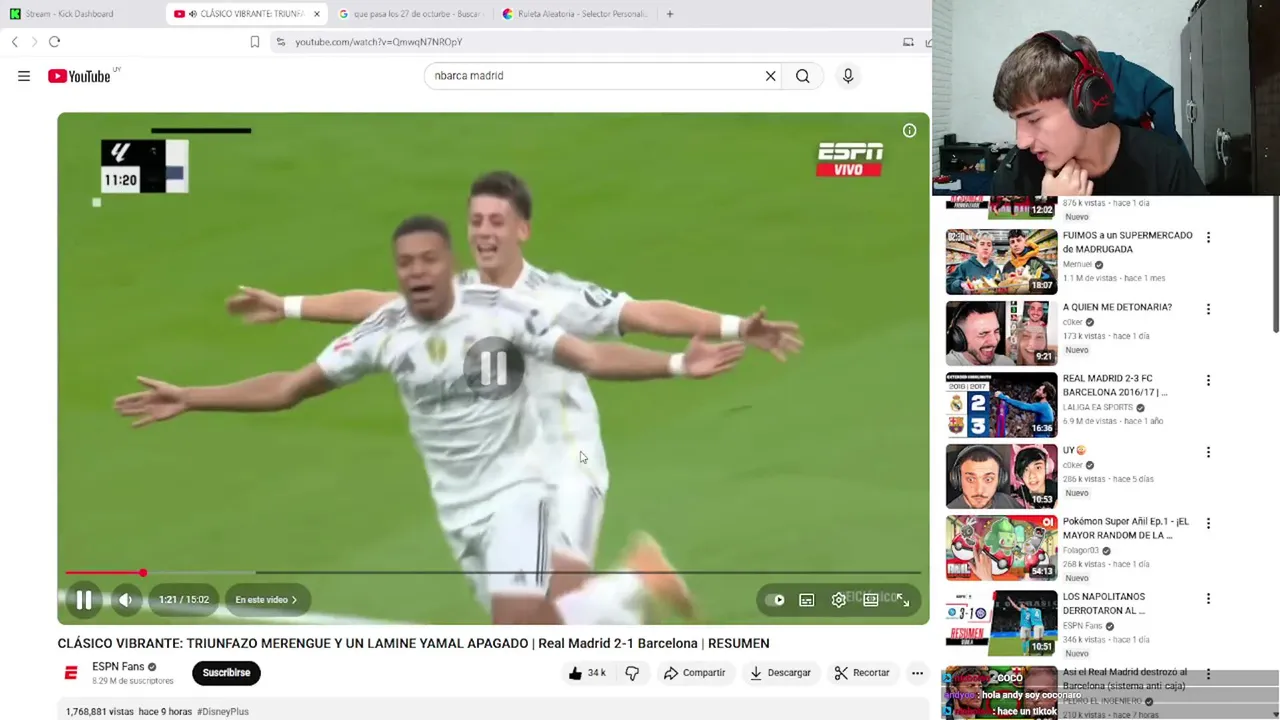Mute the video volume
The height and width of the screenshot is (720, 1280).
click(x=126, y=600)
